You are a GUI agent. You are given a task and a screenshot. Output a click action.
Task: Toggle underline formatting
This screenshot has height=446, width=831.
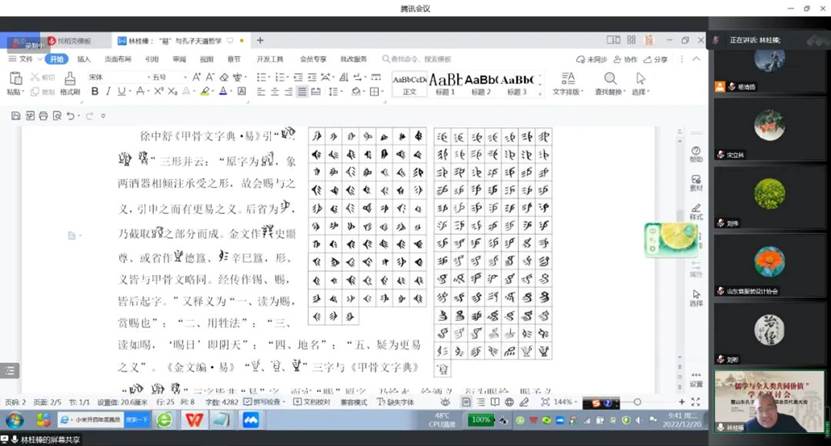click(x=121, y=91)
